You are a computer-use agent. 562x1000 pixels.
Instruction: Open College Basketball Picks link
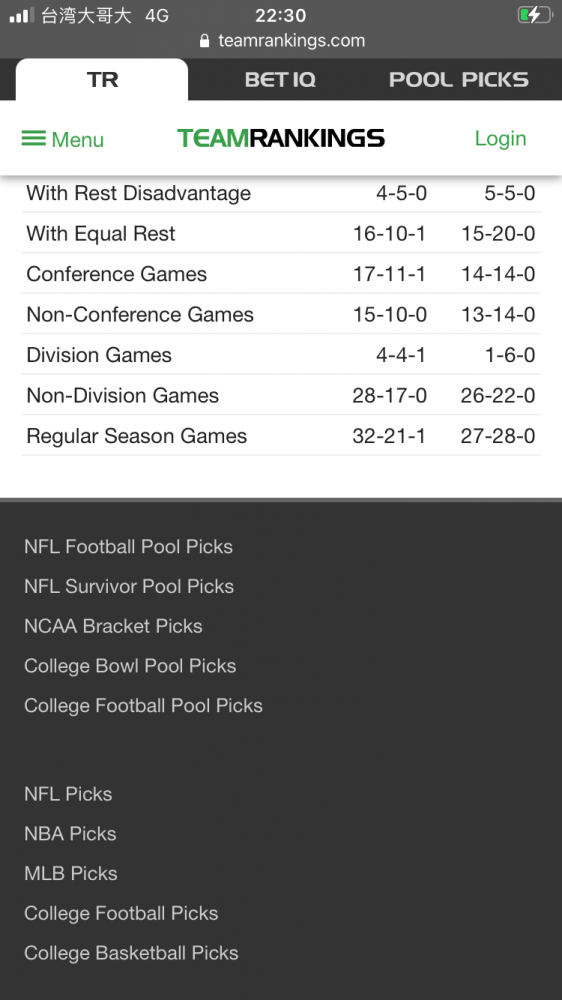click(x=131, y=953)
